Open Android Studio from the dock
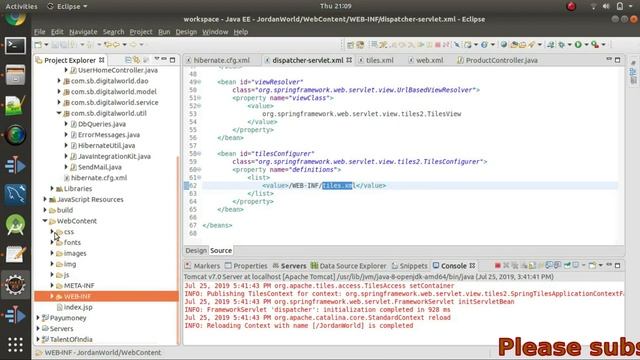 [16, 225]
